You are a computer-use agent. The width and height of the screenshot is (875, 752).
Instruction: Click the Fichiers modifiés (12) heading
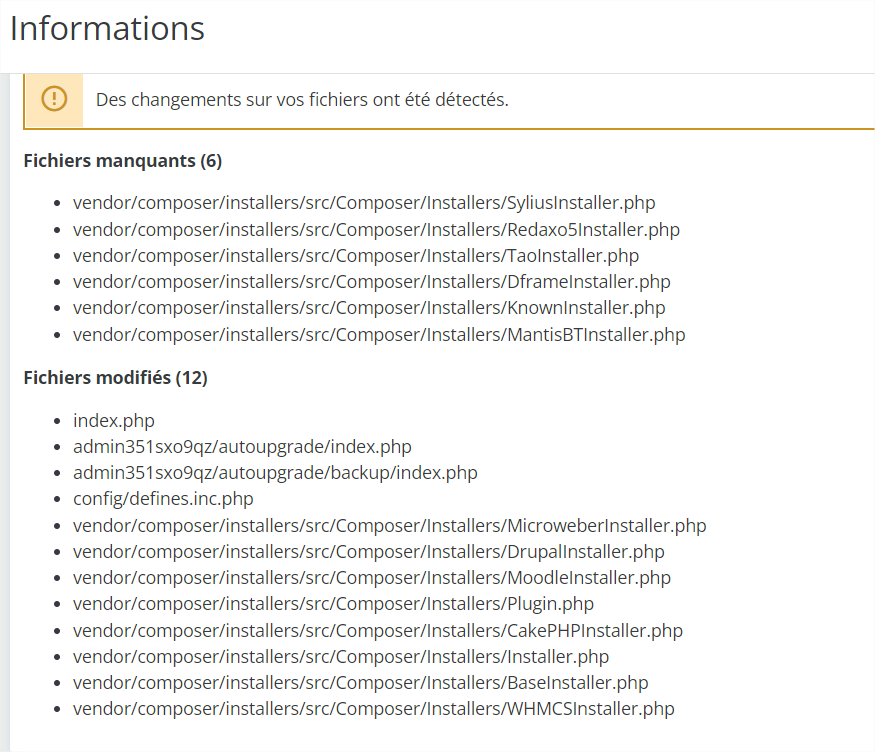(115, 378)
